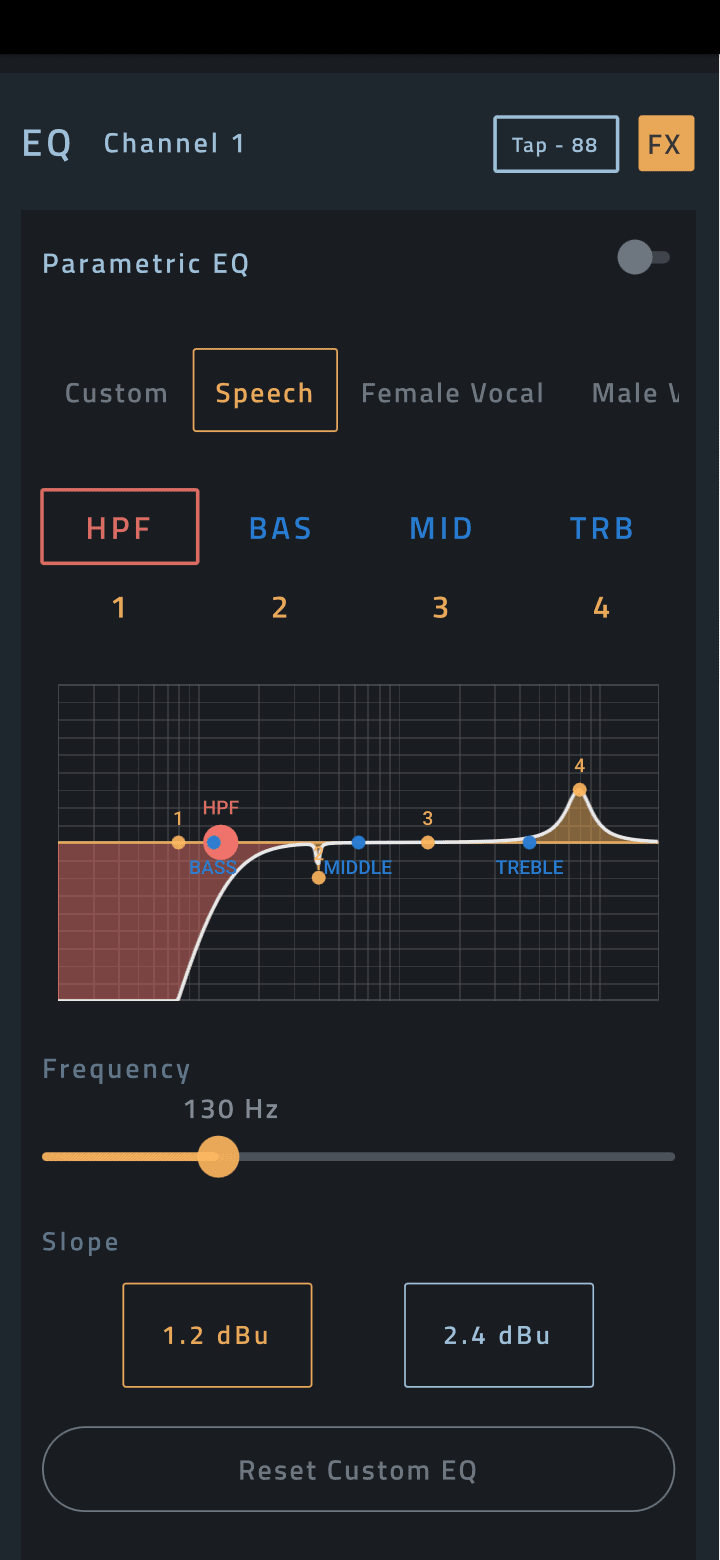Select the HPF band button
The width and height of the screenshot is (720, 1560).
(x=120, y=527)
